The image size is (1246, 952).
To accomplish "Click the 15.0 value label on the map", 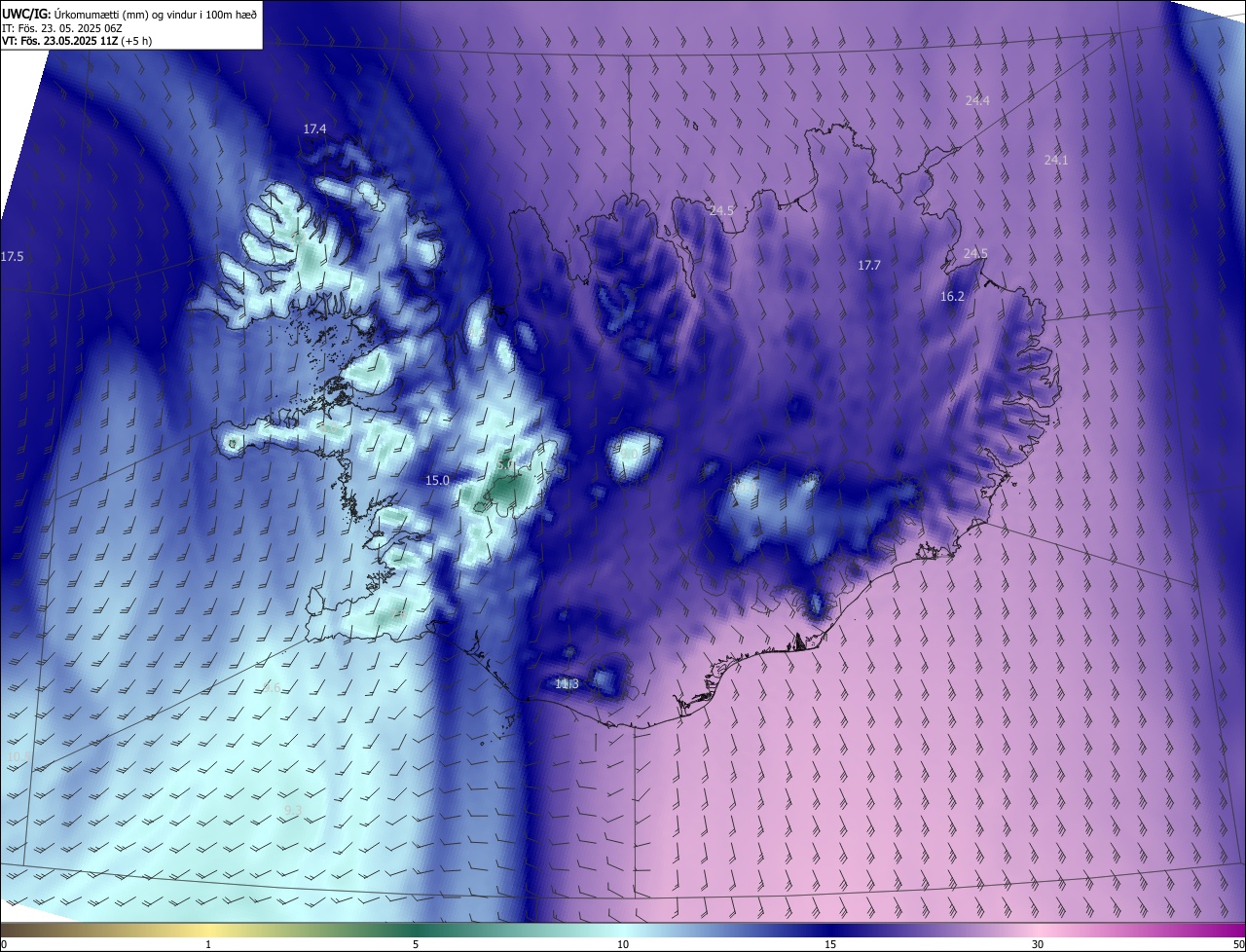I will (x=438, y=481).
